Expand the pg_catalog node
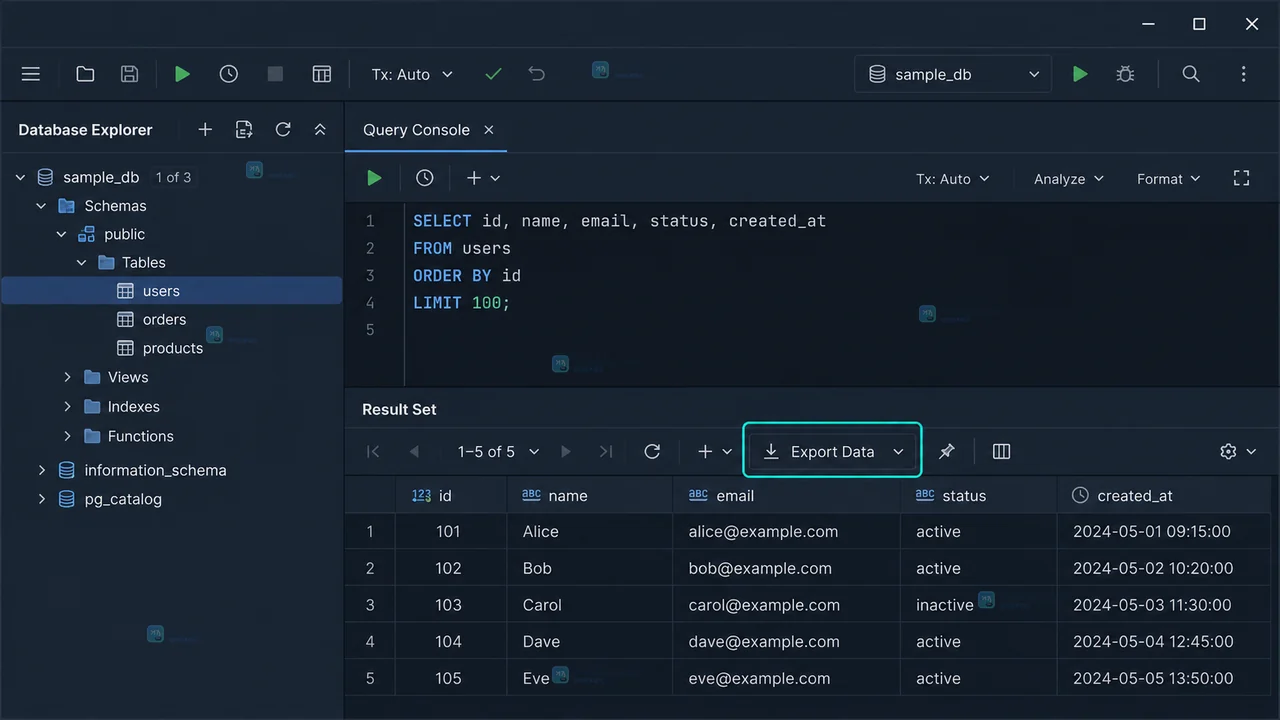The image size is (1280, 720). coord(41,499)
